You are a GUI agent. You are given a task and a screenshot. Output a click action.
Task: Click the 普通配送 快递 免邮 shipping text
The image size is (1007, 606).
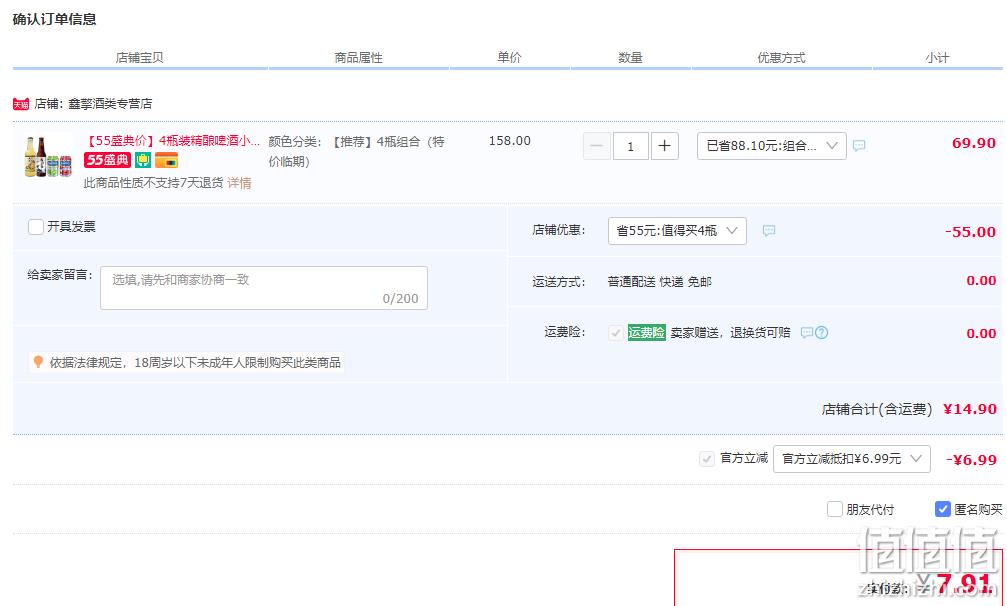pyautogui.click(x=660, y=282)
